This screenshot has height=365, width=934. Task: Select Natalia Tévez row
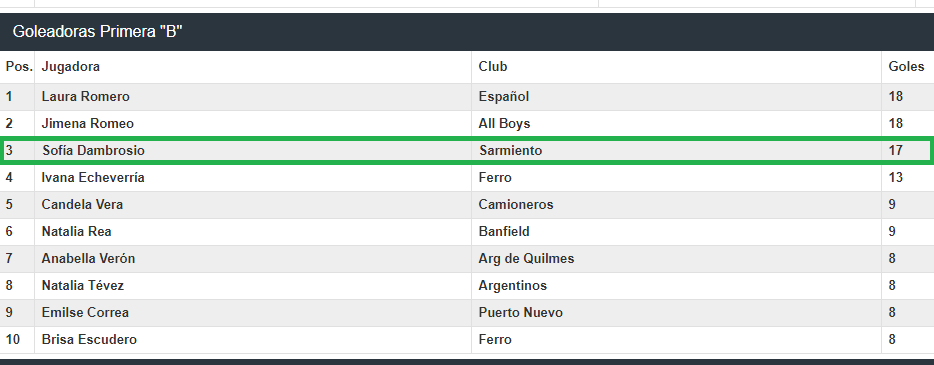pos(466,286)
